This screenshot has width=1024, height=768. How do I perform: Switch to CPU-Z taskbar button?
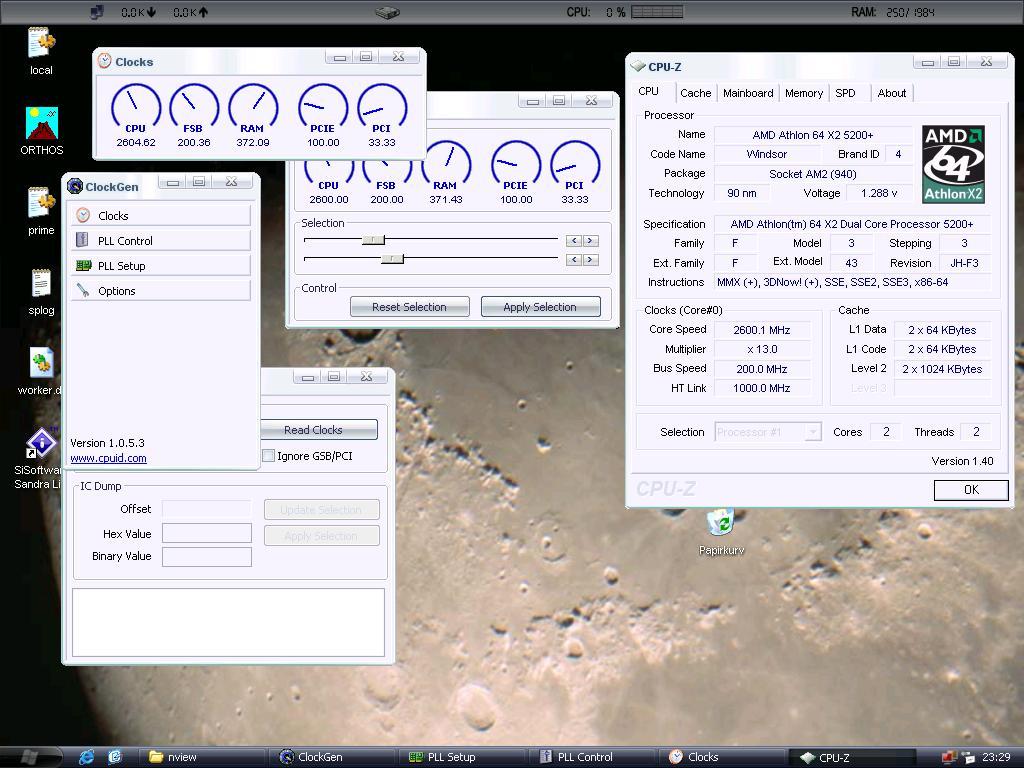[853, 757]
